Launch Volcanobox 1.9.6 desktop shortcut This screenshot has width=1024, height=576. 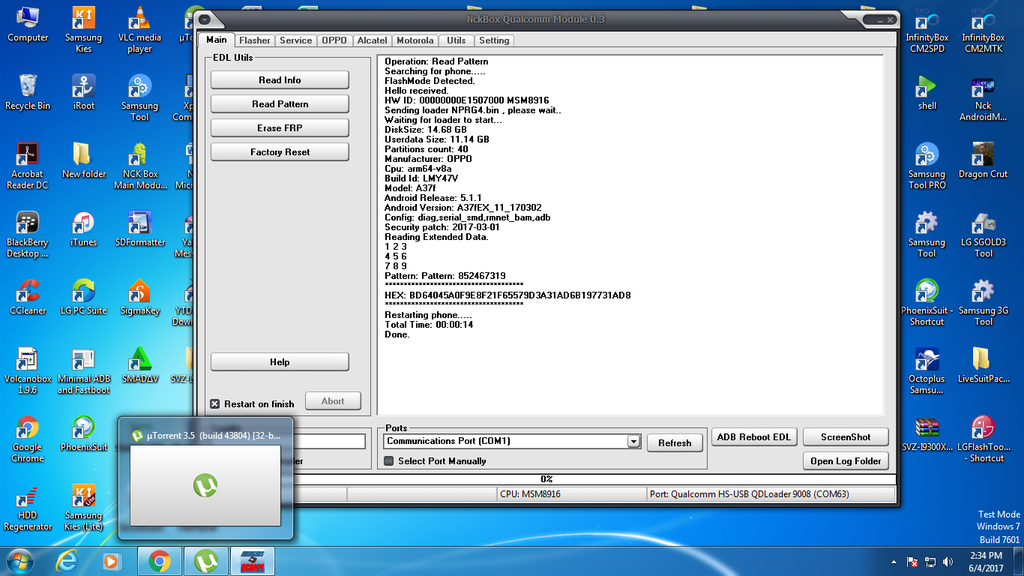coord(27,366)
